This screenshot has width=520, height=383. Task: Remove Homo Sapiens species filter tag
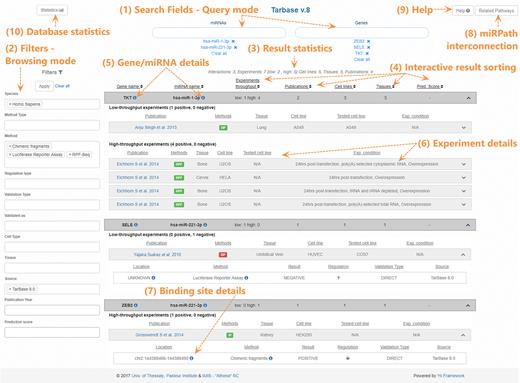pyautogui.click(x=10, y=104)
